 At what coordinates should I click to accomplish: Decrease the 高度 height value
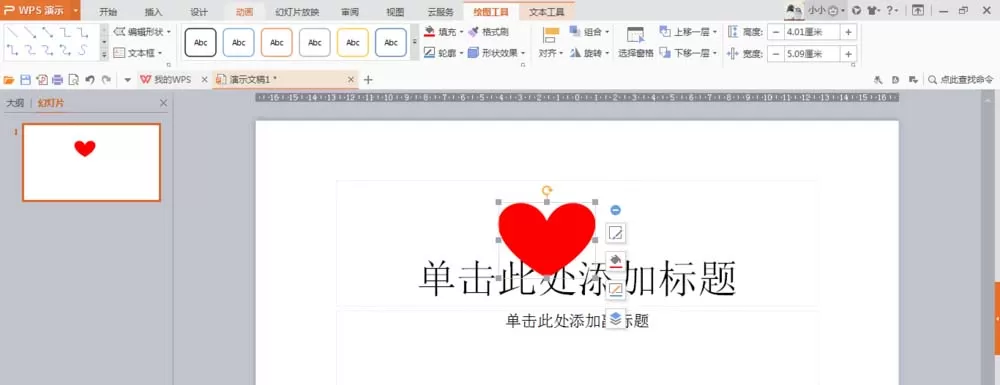776,32
